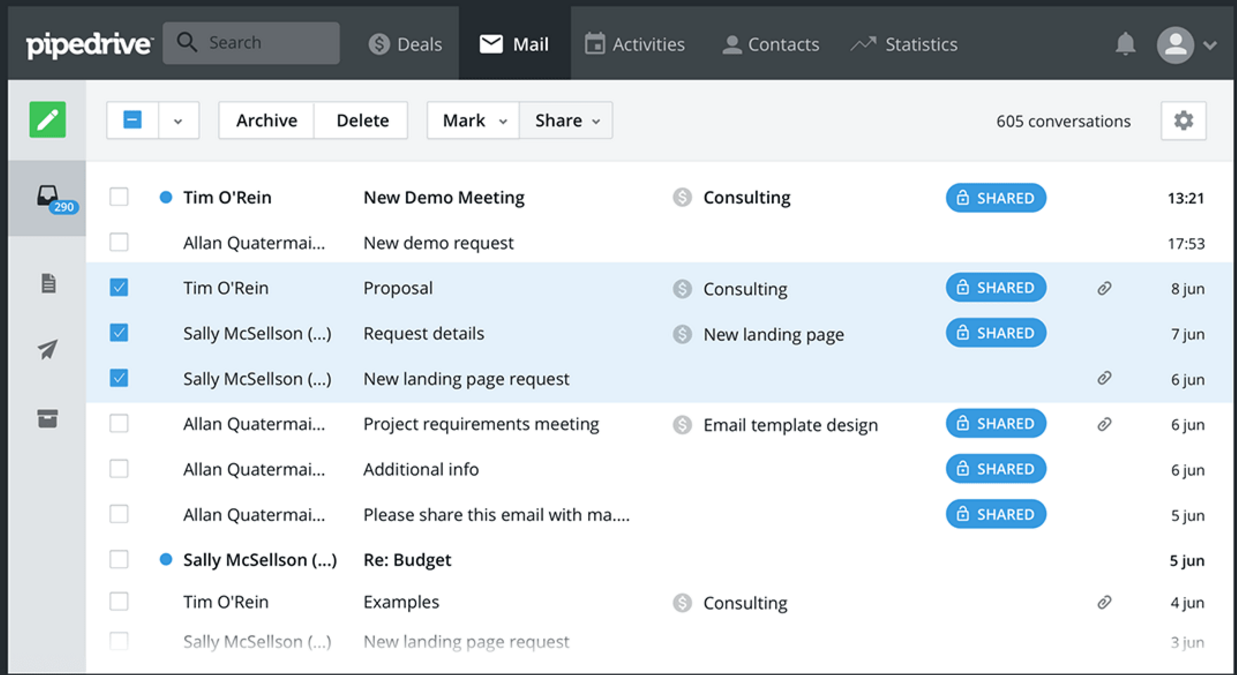This screenshot has width=1237, height=675.
Task: Open the Share dropdown
Action: point(566,121)
